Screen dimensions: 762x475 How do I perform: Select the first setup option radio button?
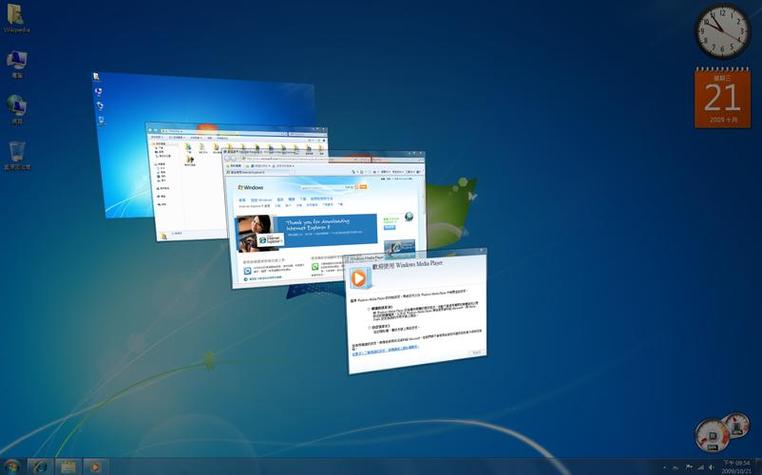point(368,309)
